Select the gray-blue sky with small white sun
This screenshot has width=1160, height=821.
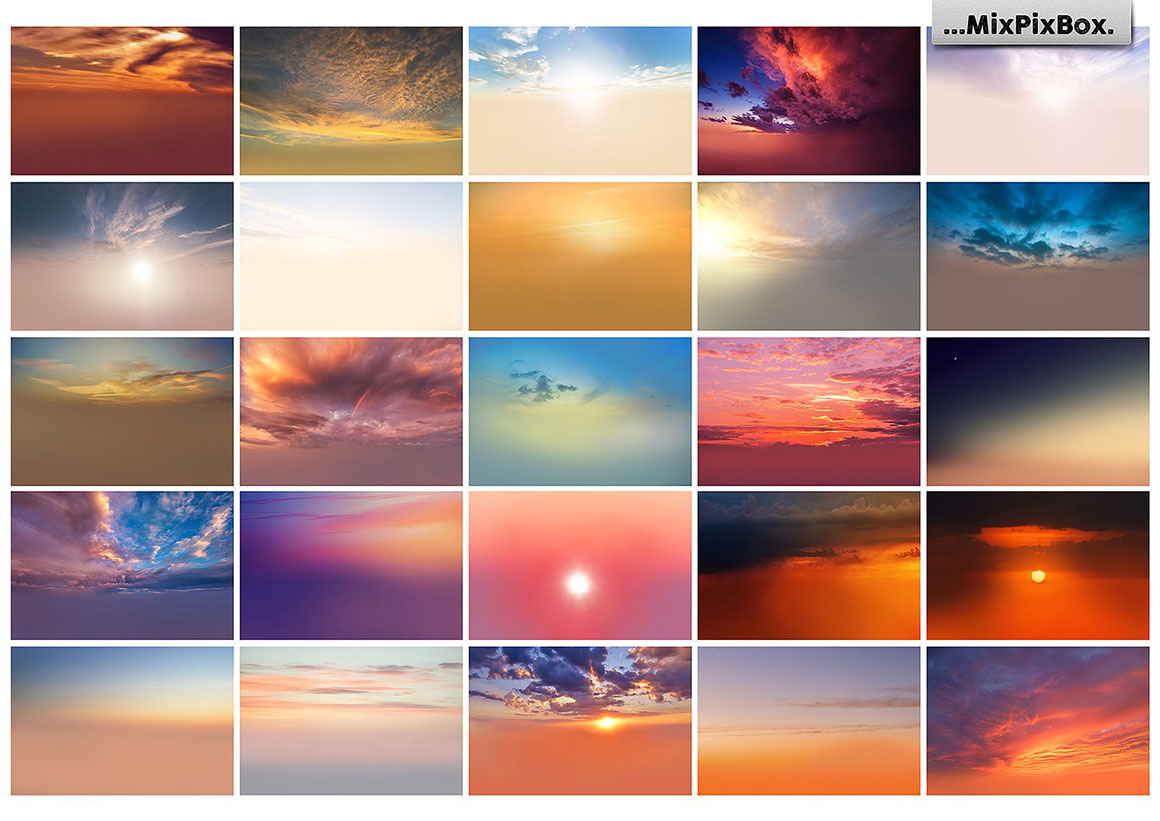(122, 256)
